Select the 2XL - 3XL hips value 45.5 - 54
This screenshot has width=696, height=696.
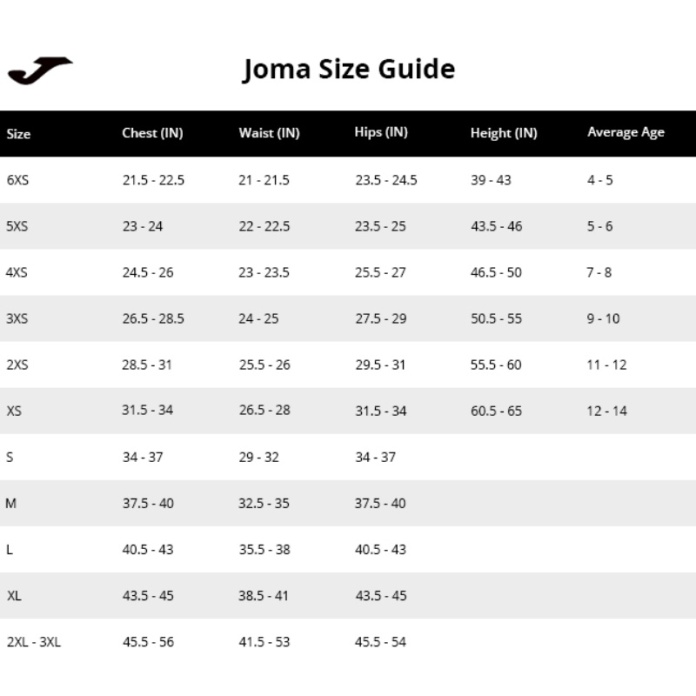(x=380, y=642)
